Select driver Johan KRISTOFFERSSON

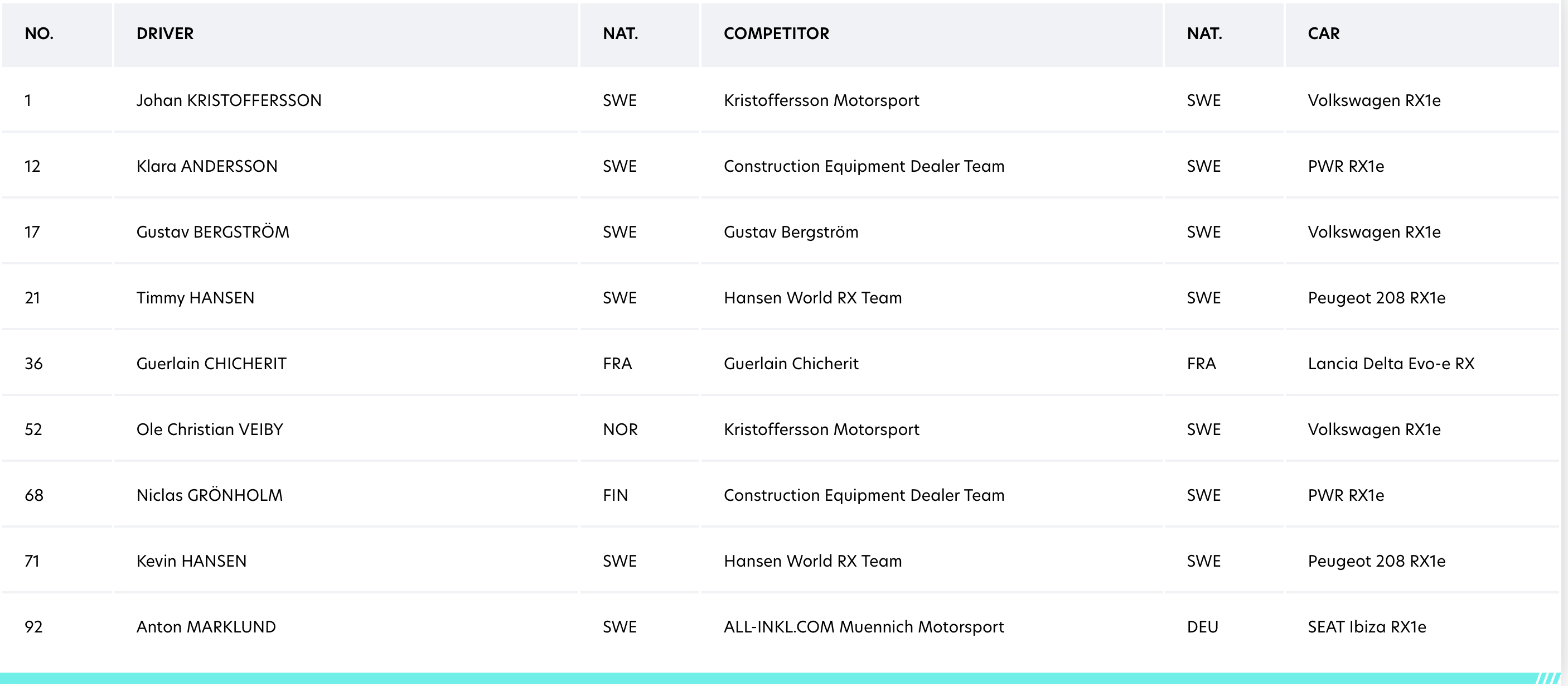pyautogui.click(x=229, y=100)
